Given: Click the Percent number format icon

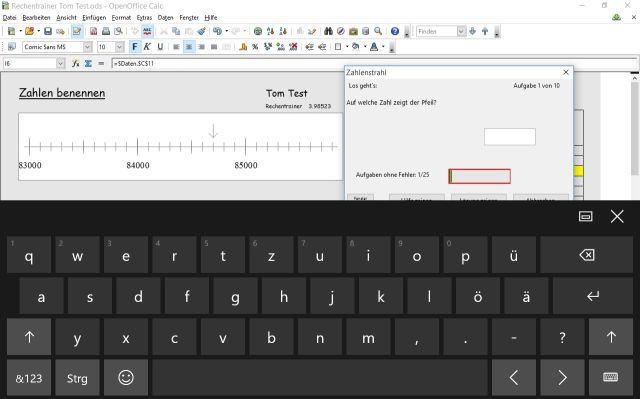Looking at the screenshot, I should pyautogui.click(x=255, y=47).
